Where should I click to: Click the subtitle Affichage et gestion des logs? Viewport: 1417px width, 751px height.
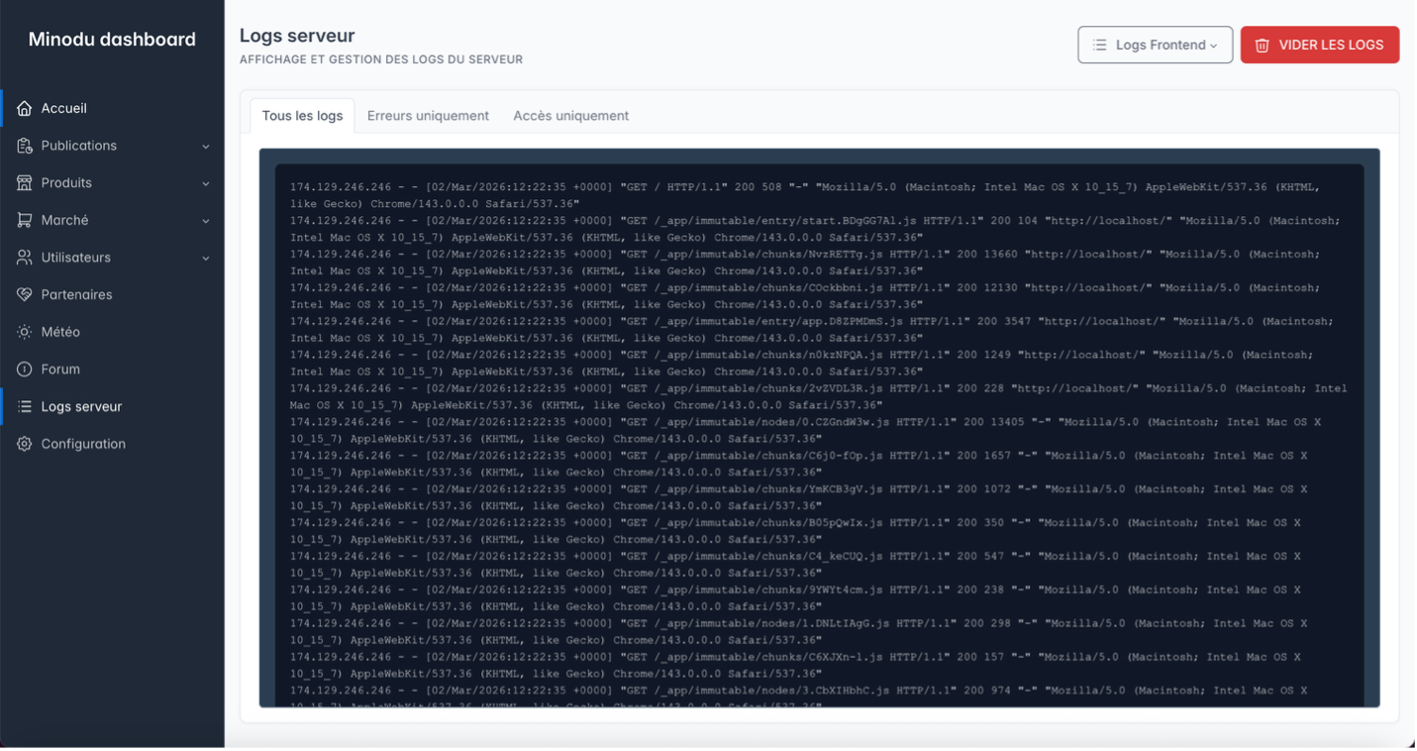(x=381, y=60)
